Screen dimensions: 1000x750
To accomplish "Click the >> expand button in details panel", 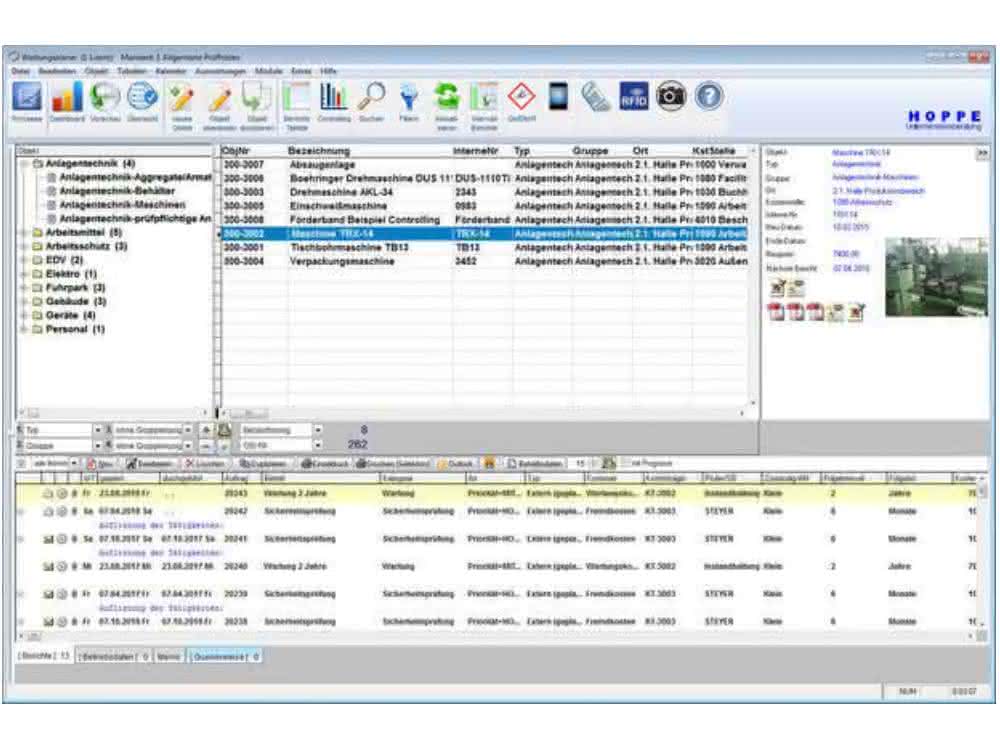I will pyautogui.click(x=982, y=153).
